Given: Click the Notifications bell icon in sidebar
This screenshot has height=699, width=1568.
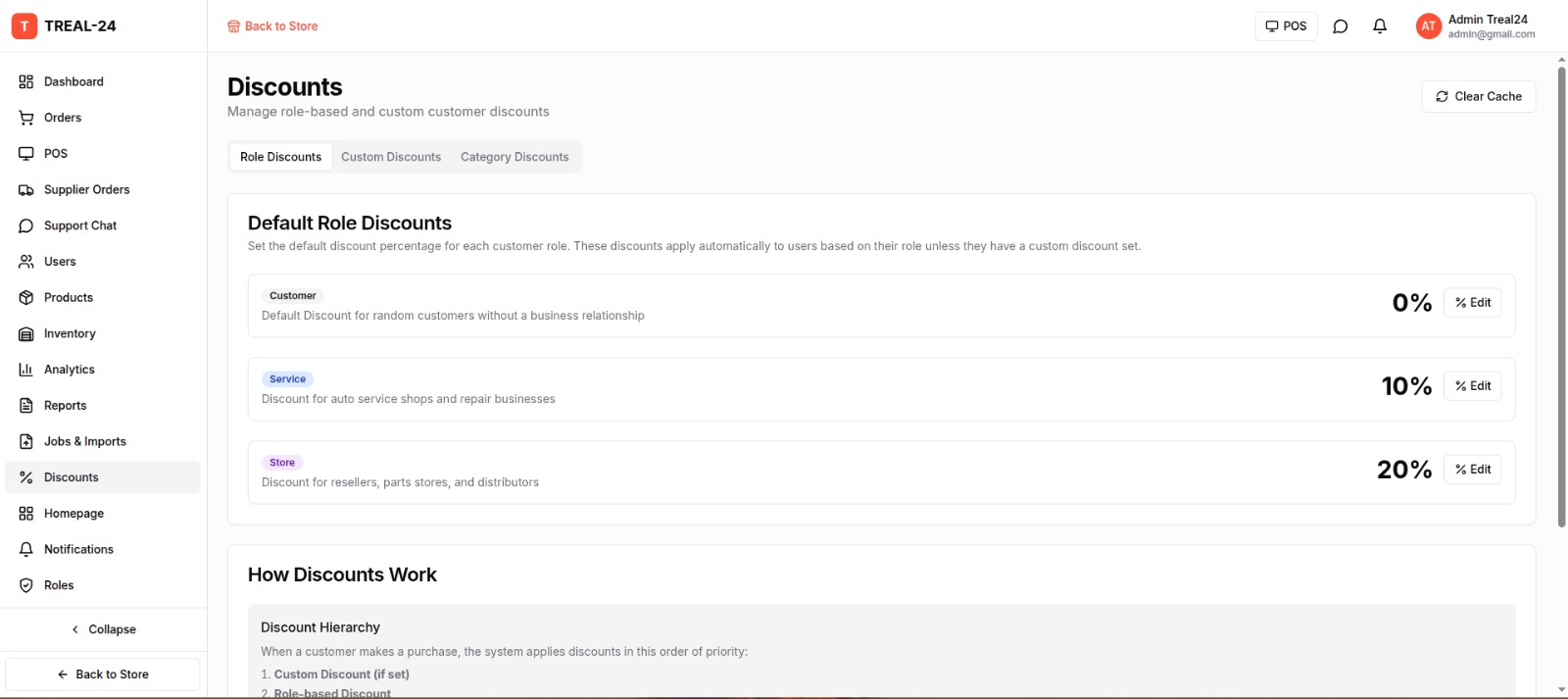Looking at the screenshot, I should tap(26, 549).
